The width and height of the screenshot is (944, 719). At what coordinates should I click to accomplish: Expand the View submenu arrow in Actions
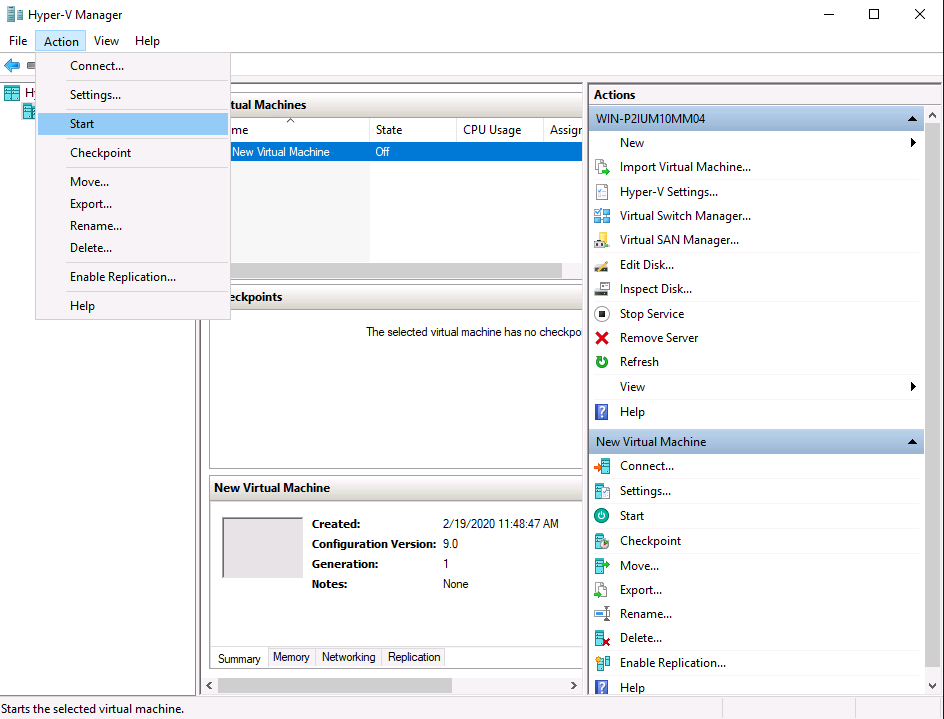click(913, 387)
